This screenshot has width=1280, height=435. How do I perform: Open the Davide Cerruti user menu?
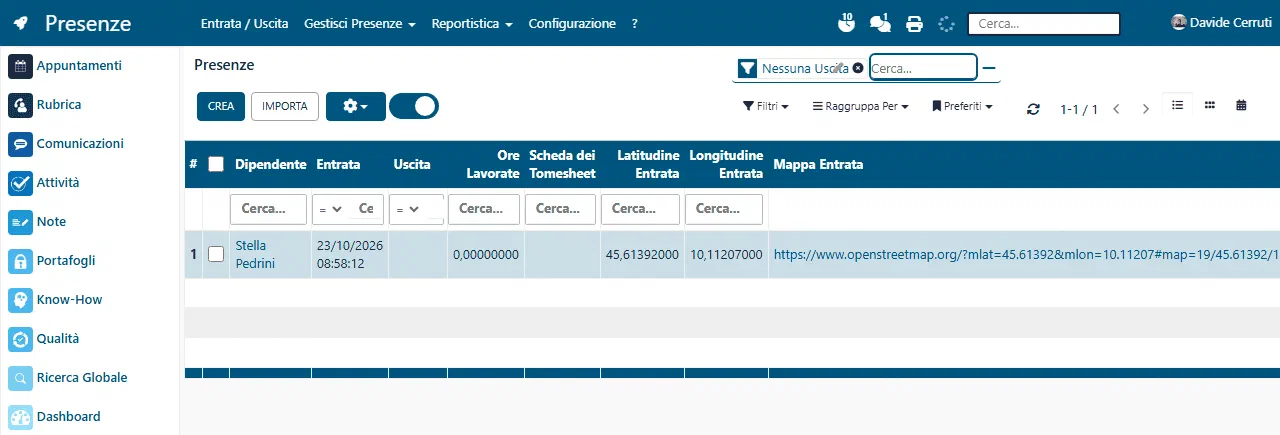(x=1222, y=22)
